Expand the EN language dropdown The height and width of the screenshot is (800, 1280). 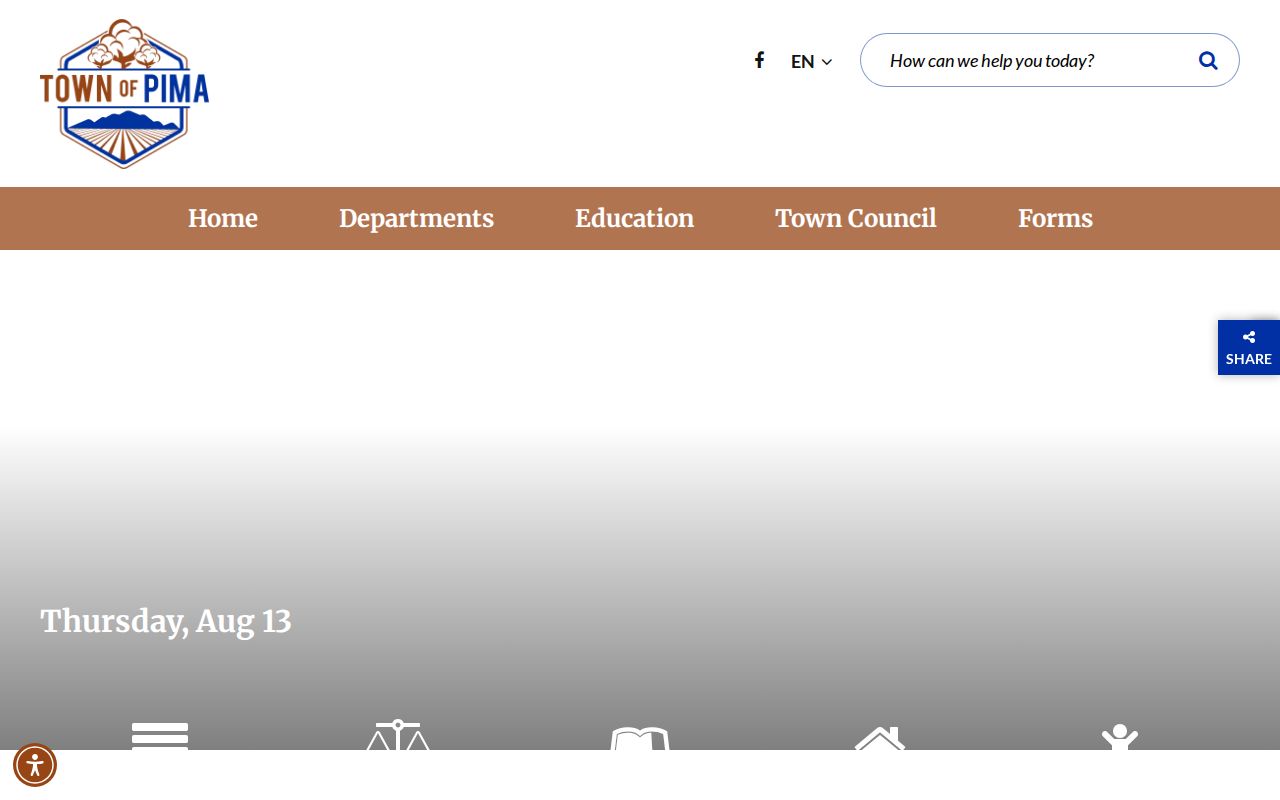[811, 61]
